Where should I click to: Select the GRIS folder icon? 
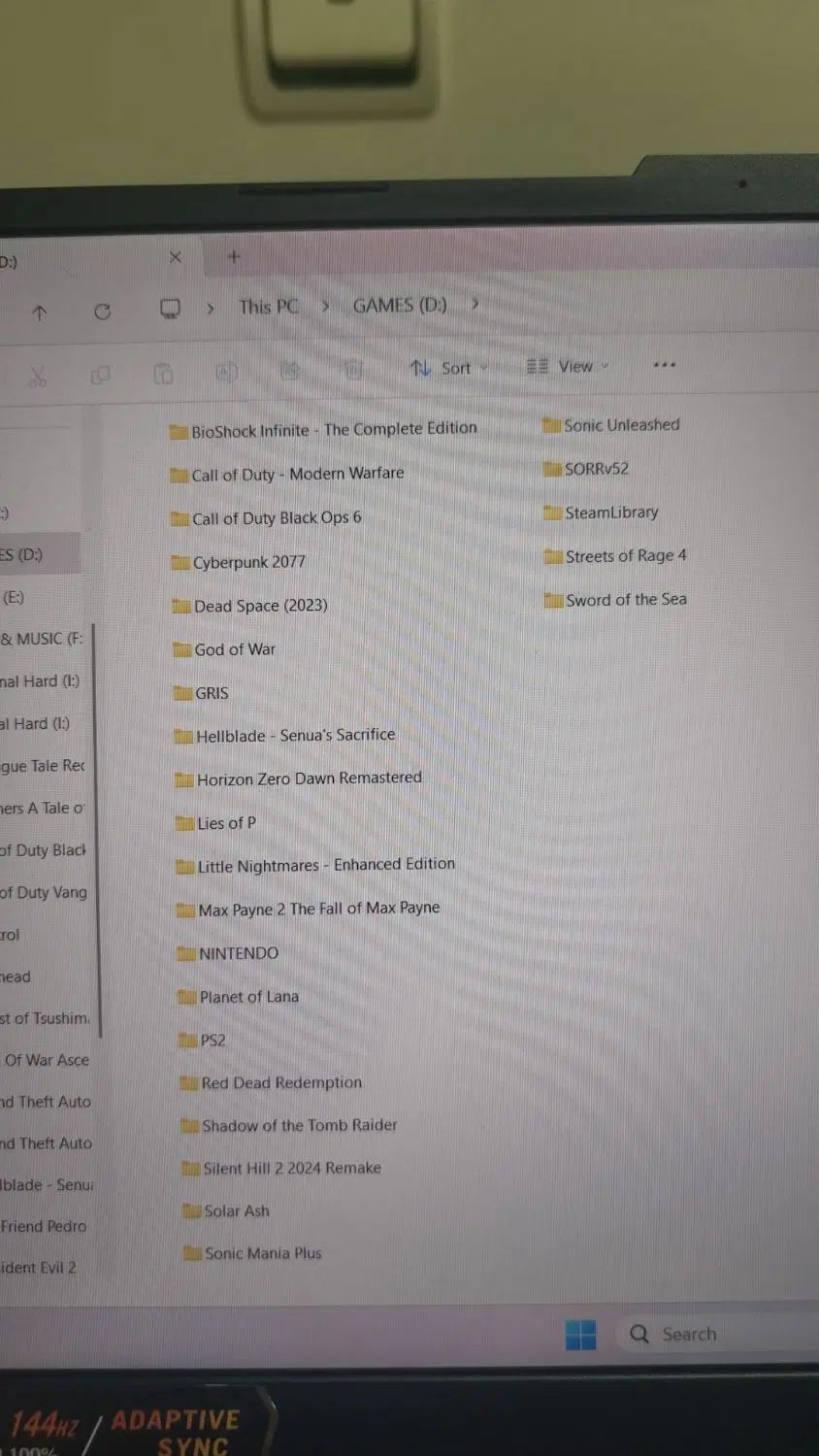[182, 693]
